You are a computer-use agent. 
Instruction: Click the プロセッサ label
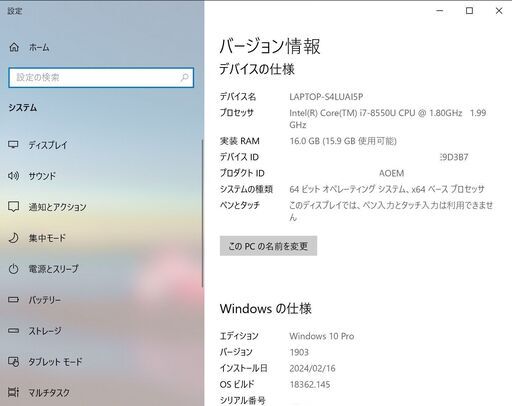point(237,113)
